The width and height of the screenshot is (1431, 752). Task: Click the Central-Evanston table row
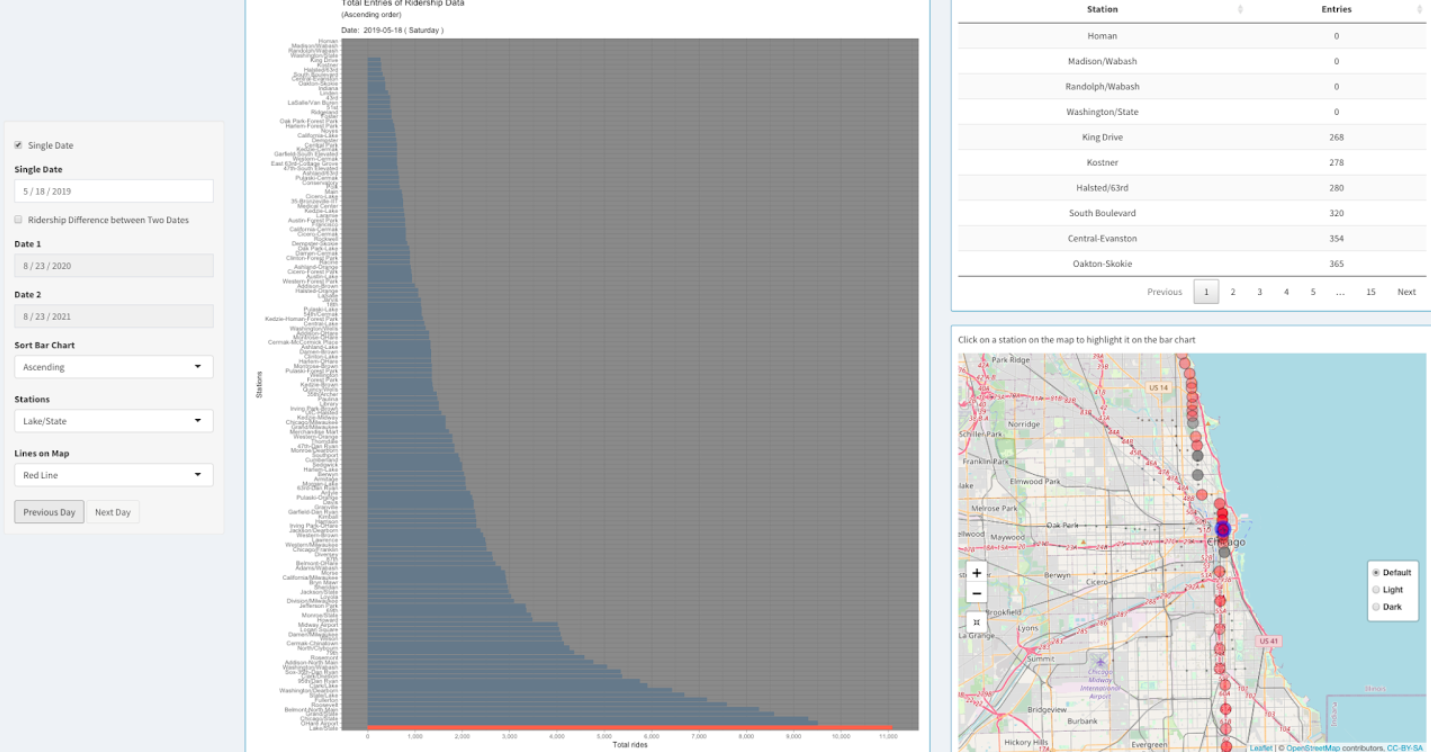1192,238
